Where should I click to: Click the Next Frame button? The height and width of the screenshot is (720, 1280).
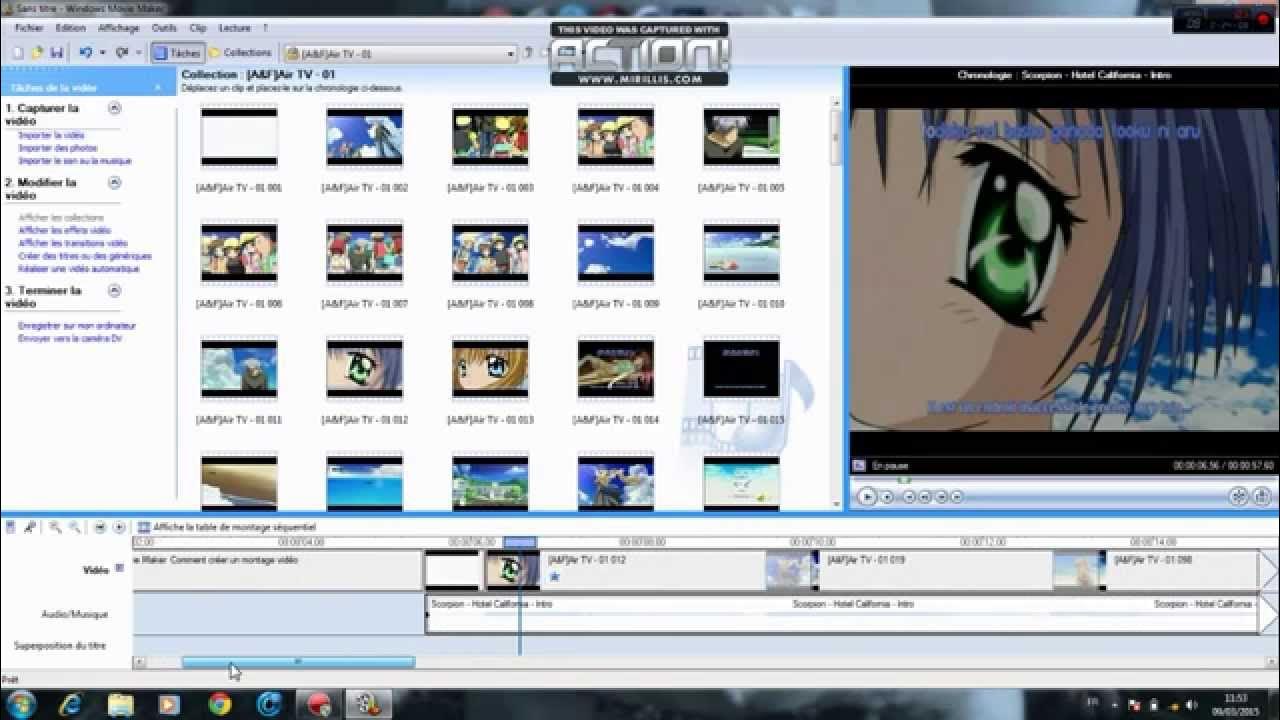pyautogui.click(x=941, y=496)
